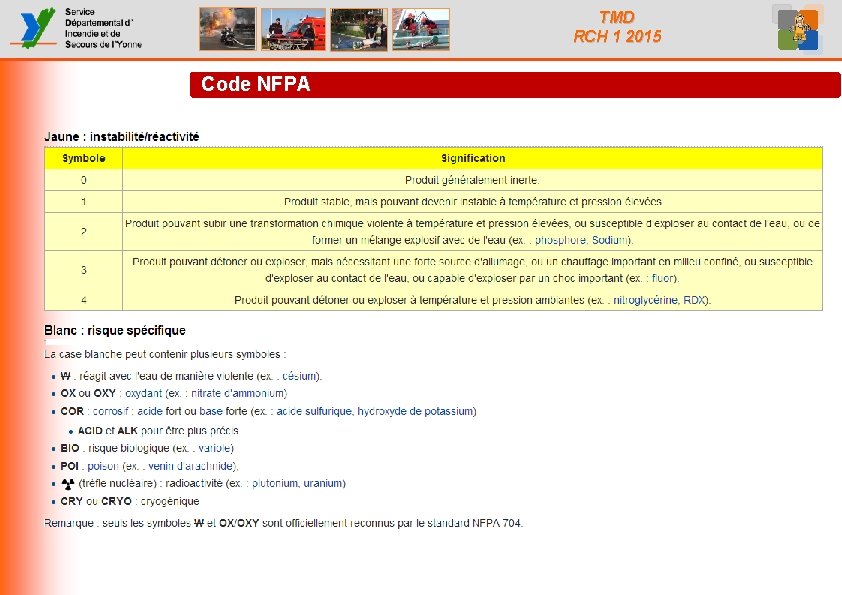Select the Symbole column header
Screen dimensions: 842x595
(83, 158)
